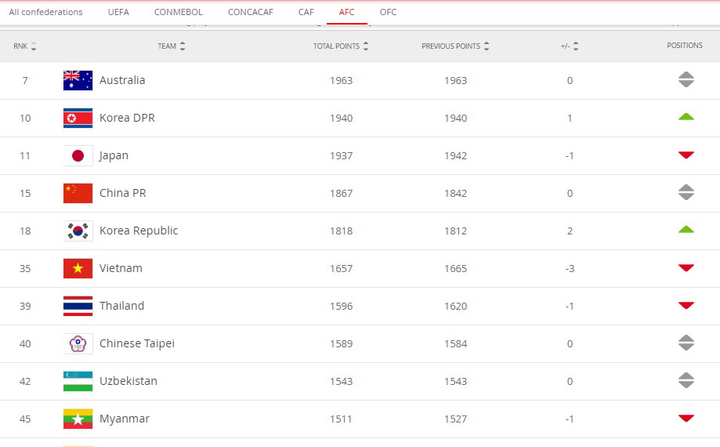This screenshot has width=720, height=447.
Task: Click the Myanmar flag icon
Action: click(78, 418)
